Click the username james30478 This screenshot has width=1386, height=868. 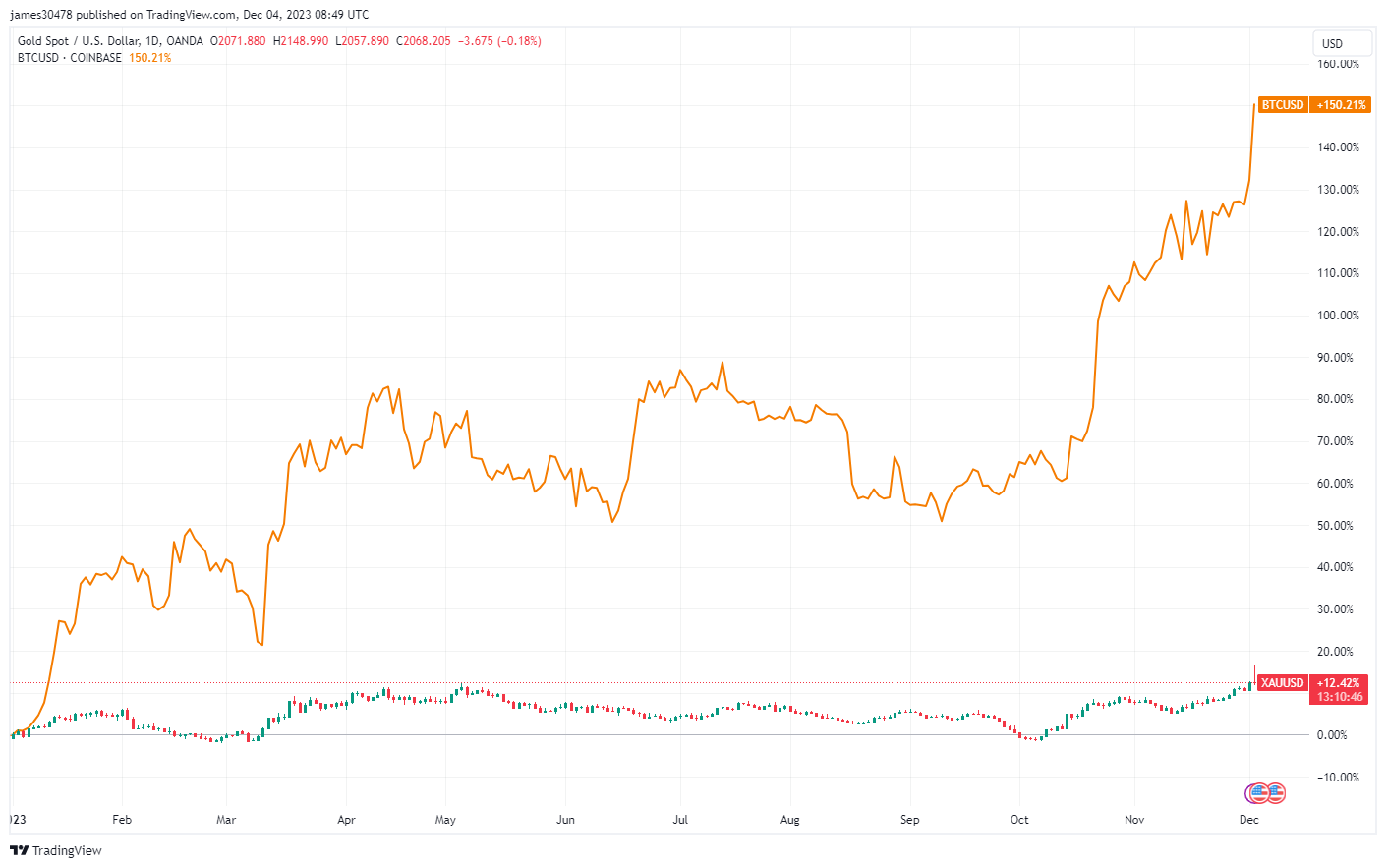[x=39, y=14]
